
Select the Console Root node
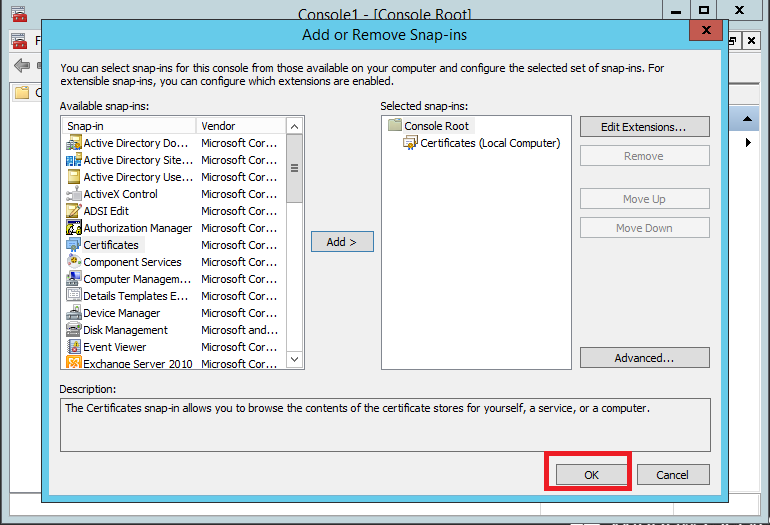[x=436, y=126]
